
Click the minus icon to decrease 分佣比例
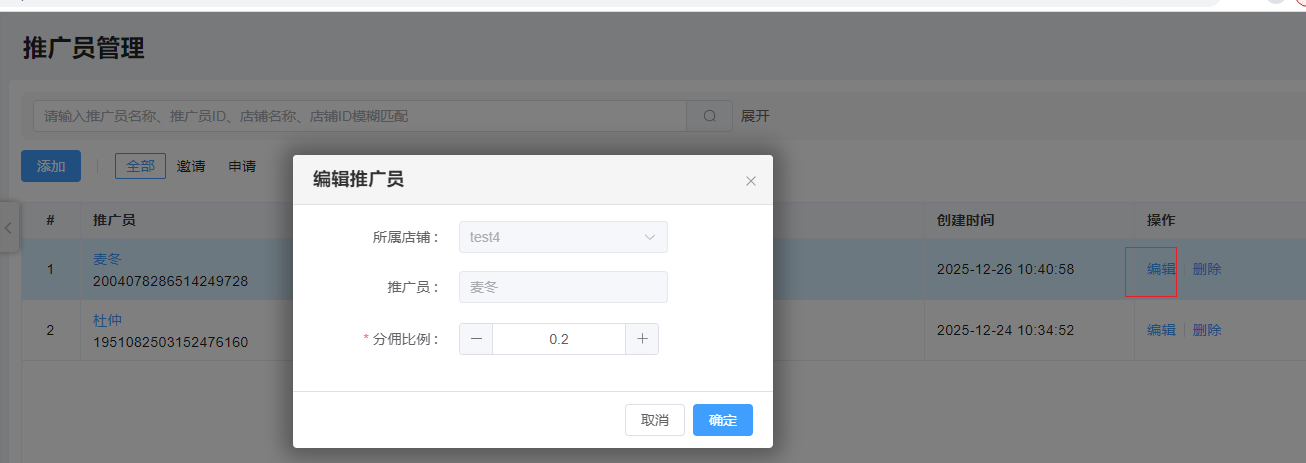pyautogui.click(x=476, y=339)
